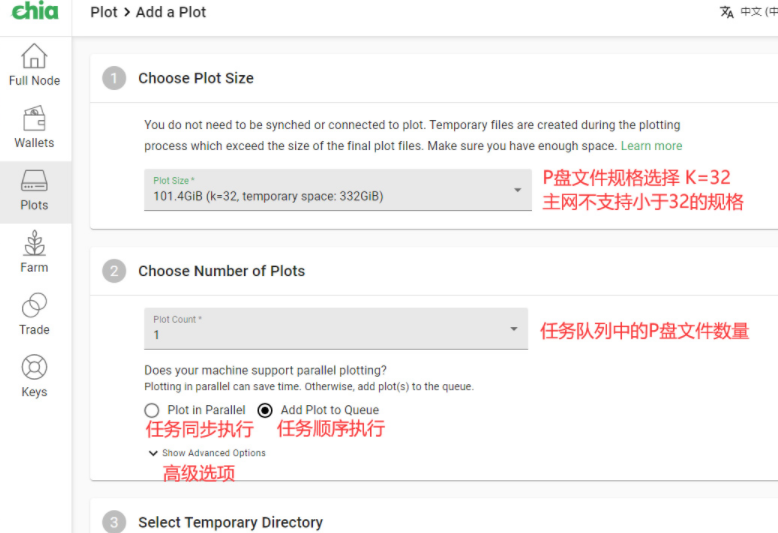This screenshot has width=778, height=533.
Task: Select the Plot in Parallel option
Action: pyautogui.click(x=152, y=410)
